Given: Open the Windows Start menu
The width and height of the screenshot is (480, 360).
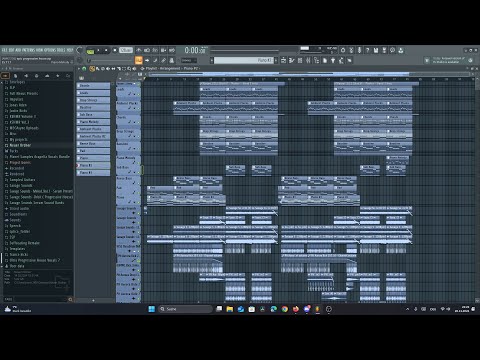Looking at the screenshot, I should click(151, 309).
